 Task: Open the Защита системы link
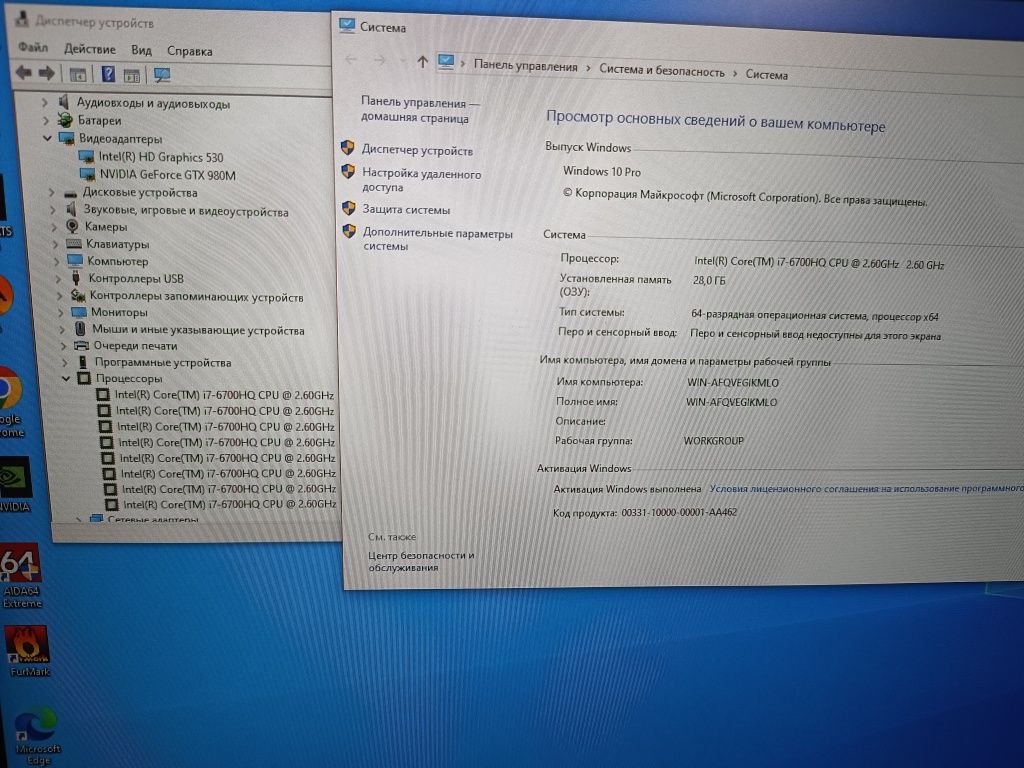(x=406, y=210)
